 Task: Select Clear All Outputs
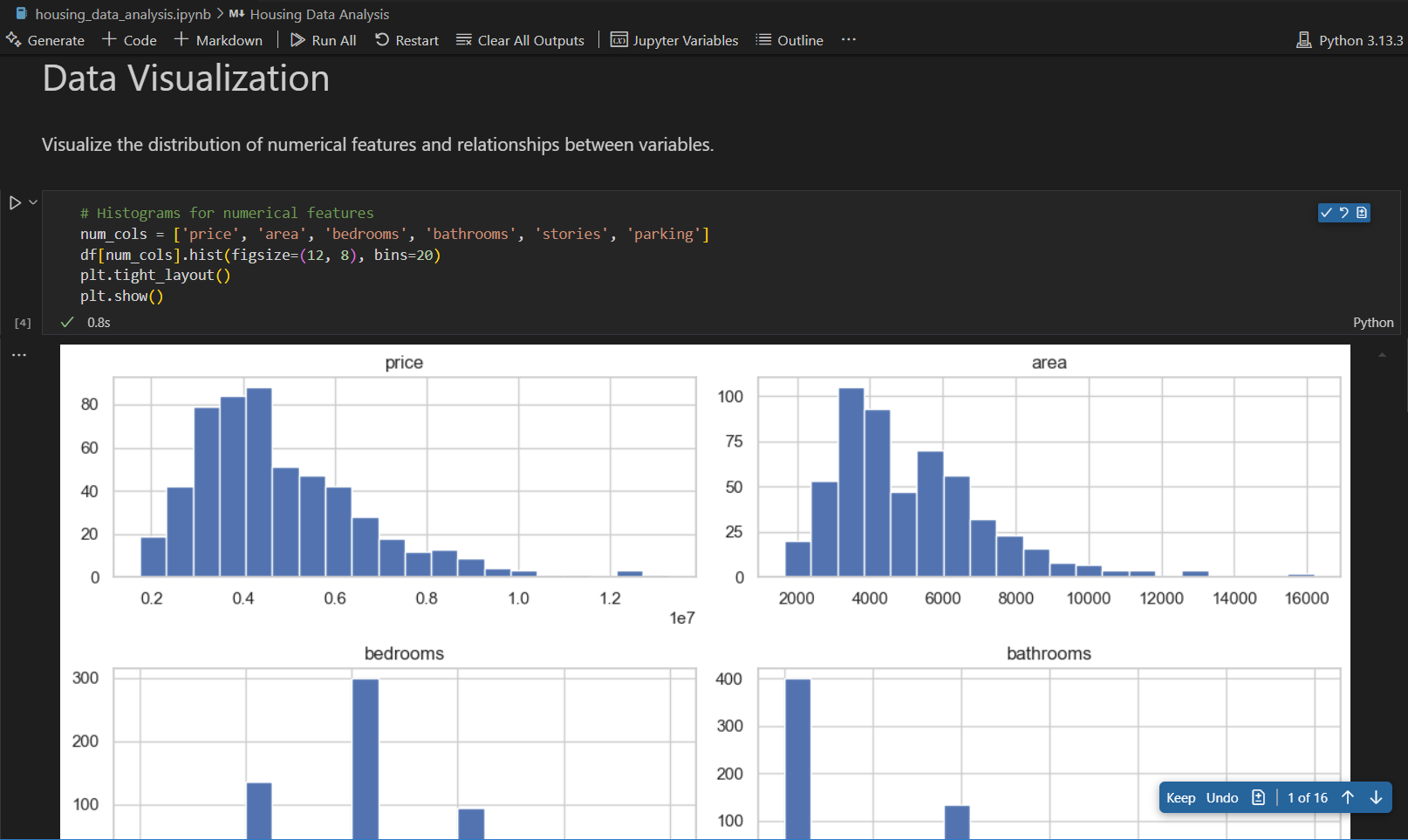[x=464, y=40]
